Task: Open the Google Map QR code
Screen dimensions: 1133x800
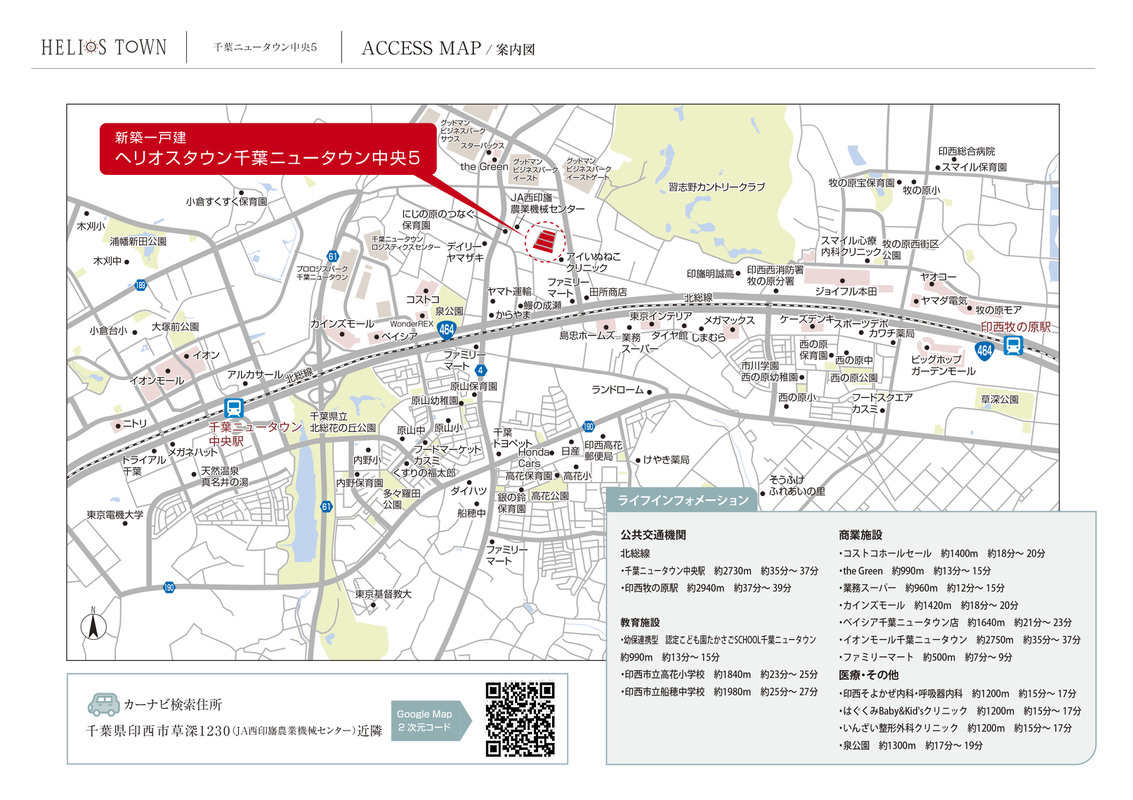Action: coord(519,718)
